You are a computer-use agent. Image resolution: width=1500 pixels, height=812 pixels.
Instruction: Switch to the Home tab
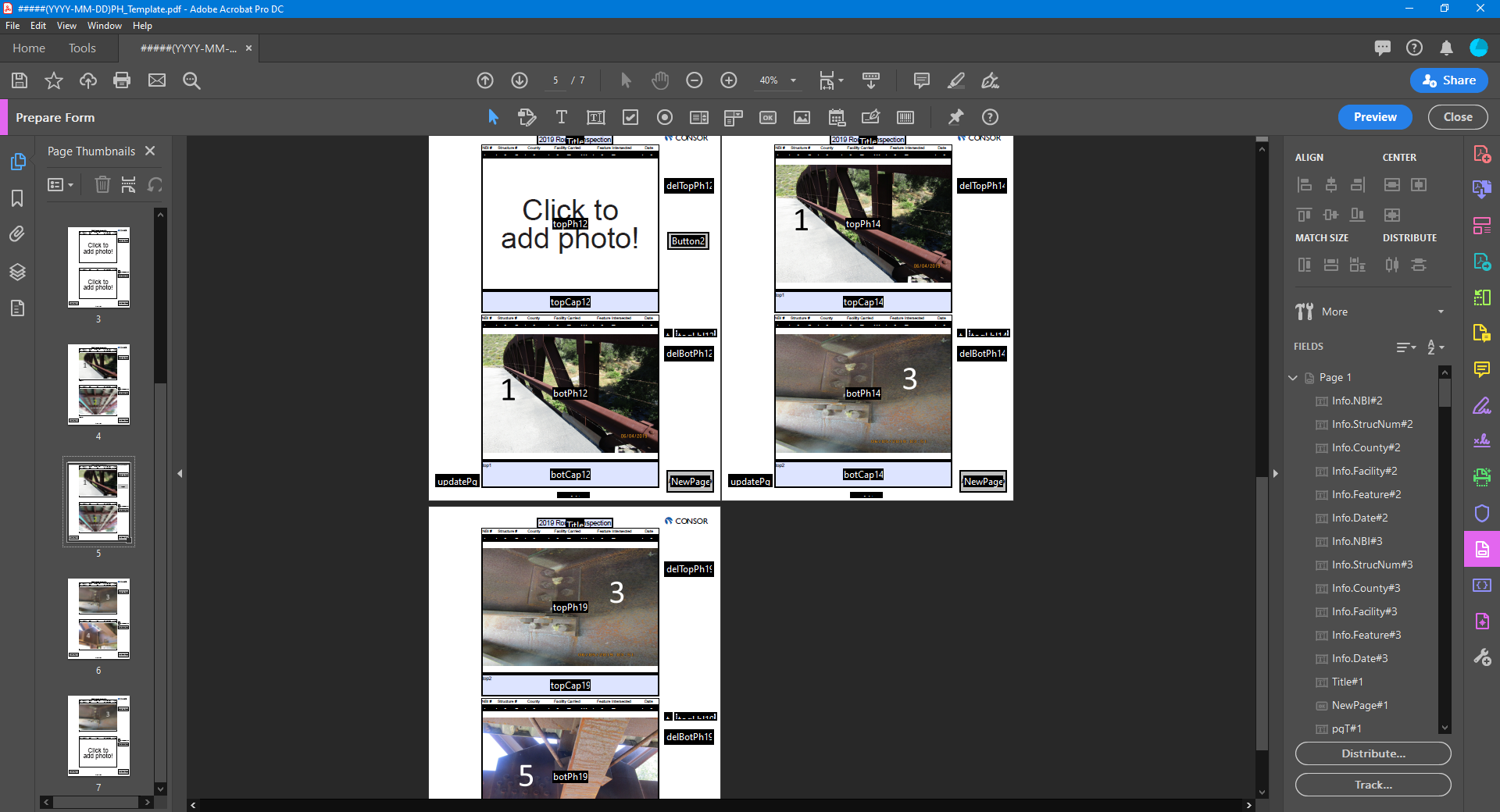[28, 48]
